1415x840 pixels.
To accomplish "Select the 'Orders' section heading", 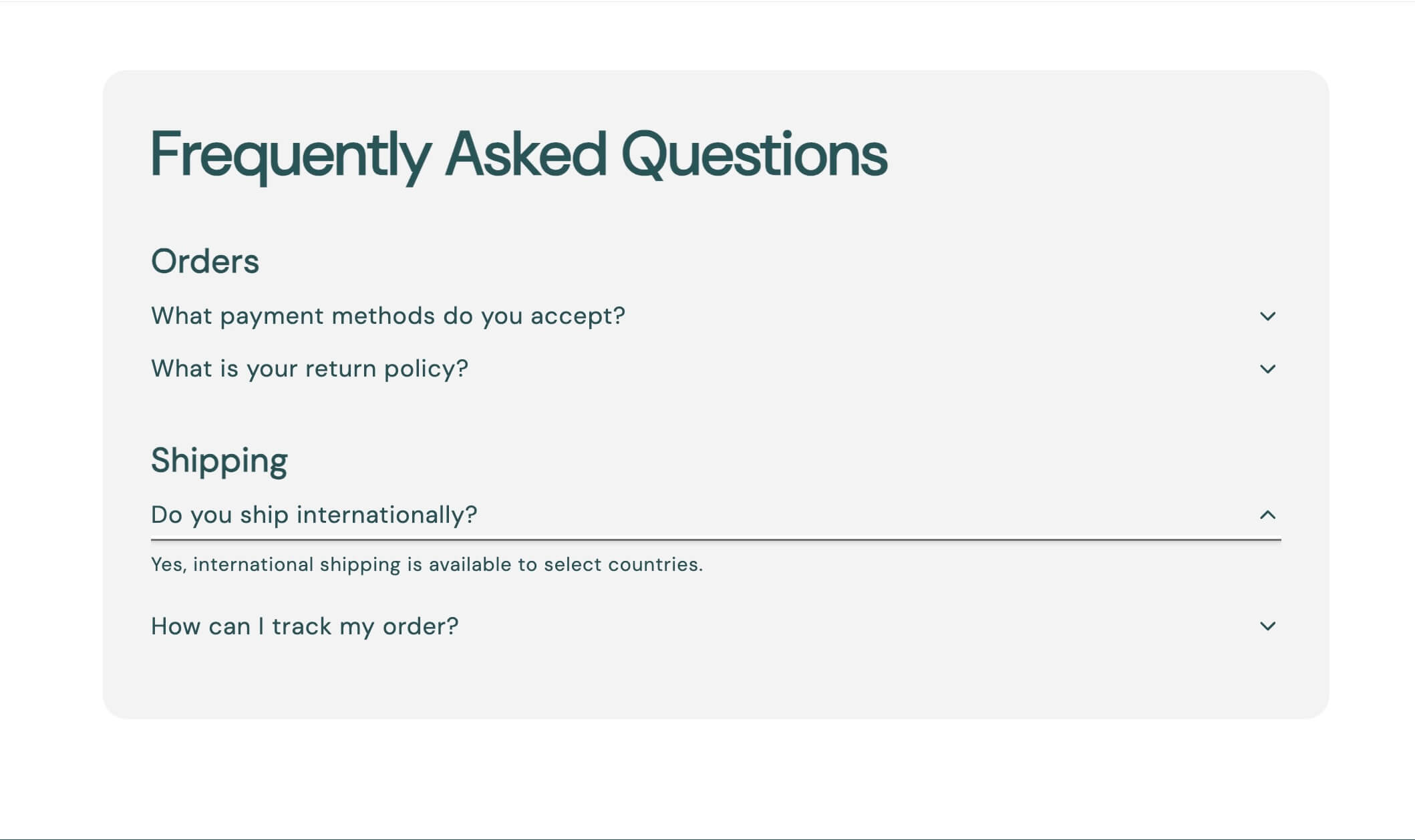I will tap(205, 261).
